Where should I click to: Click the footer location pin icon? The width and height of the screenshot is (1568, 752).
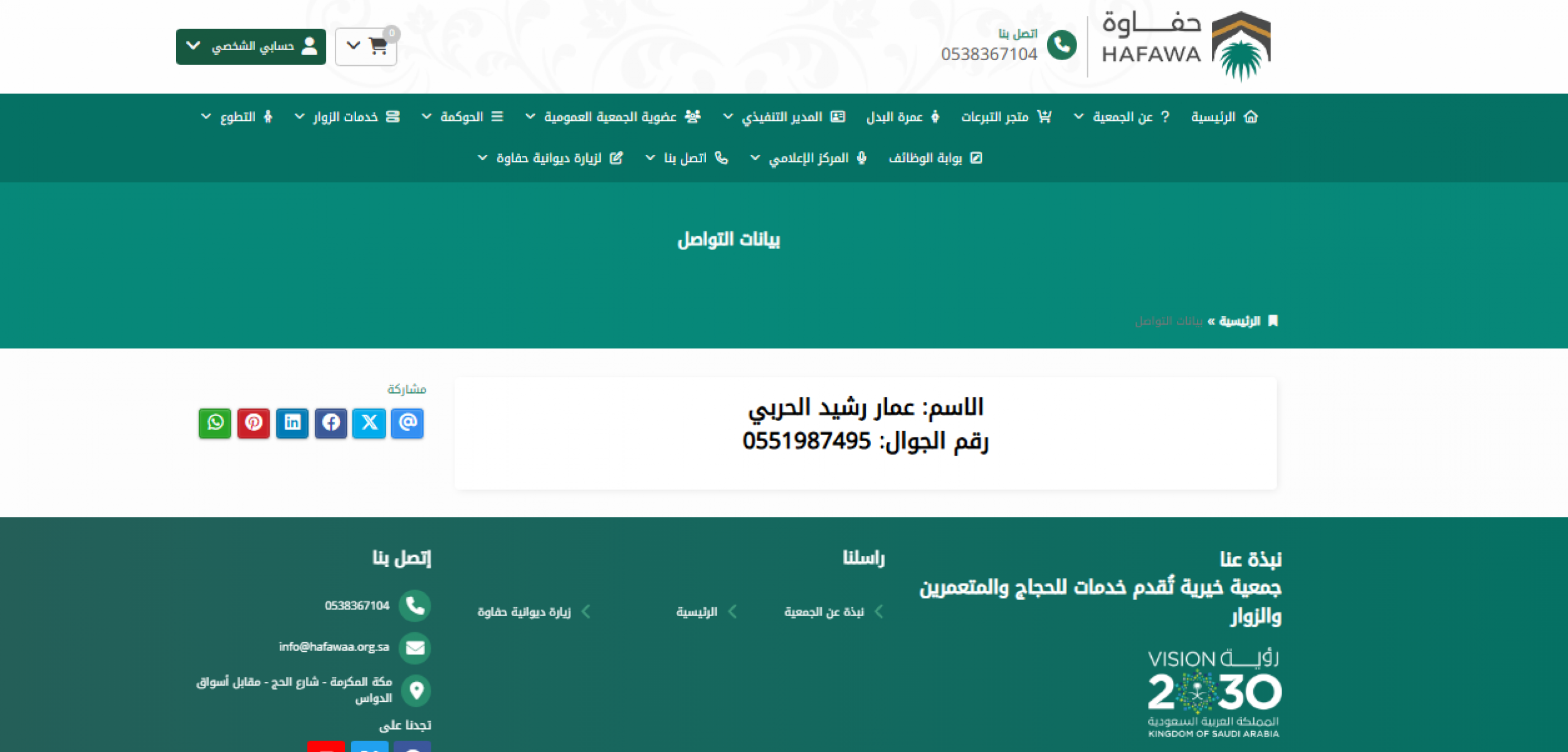(x=416, y=690)
